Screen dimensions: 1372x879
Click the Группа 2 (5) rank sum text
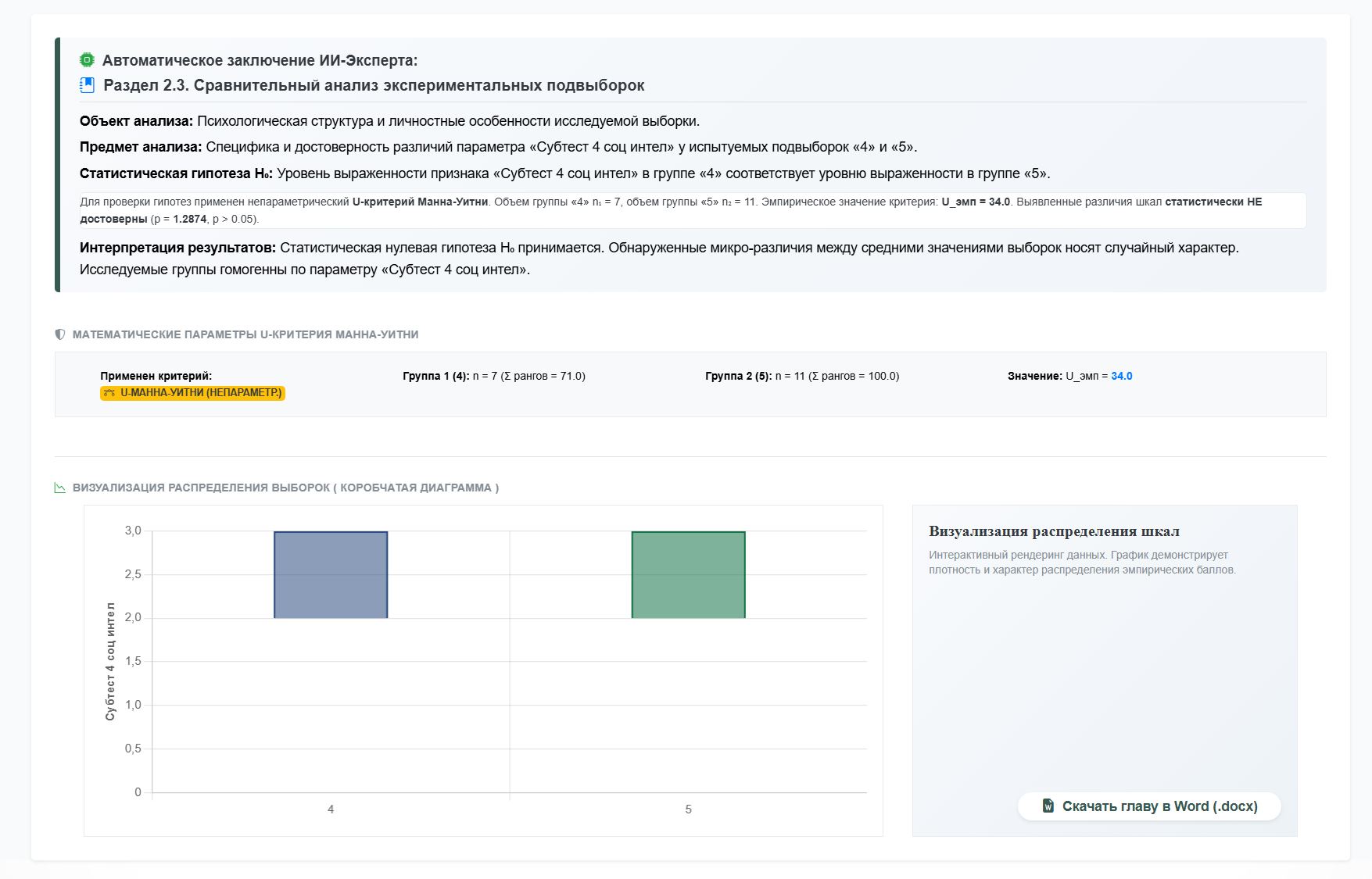pos(802,376)
